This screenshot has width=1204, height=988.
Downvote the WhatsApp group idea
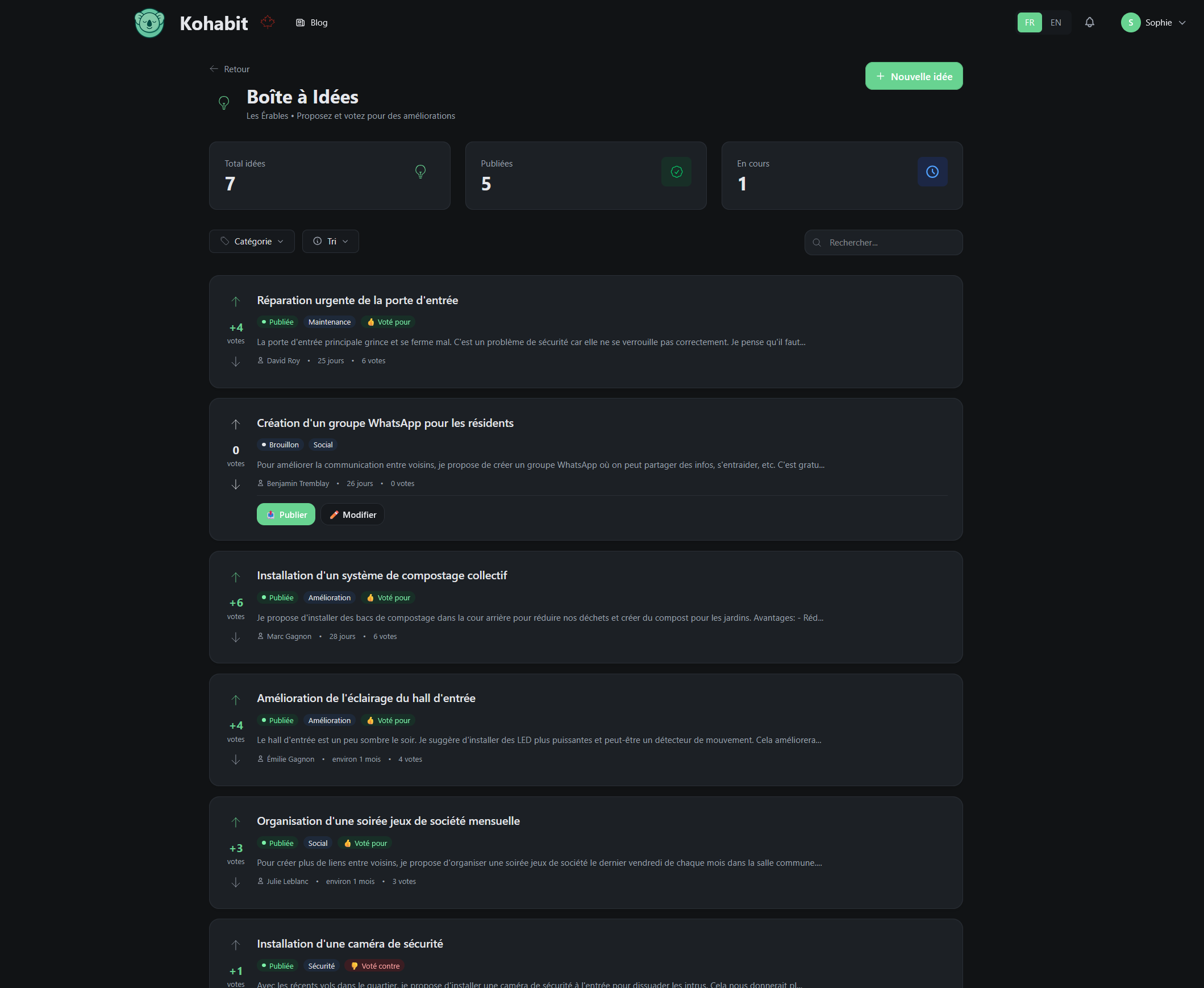point(235,484)
